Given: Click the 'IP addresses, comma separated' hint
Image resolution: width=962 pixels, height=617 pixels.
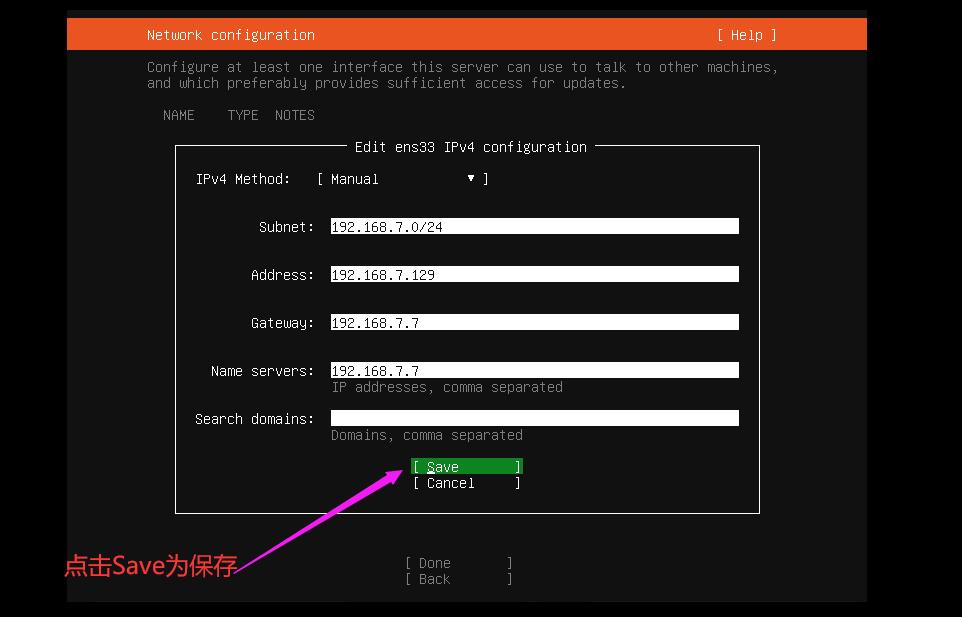Looking at the screenshot, I should tap(446, 387).
